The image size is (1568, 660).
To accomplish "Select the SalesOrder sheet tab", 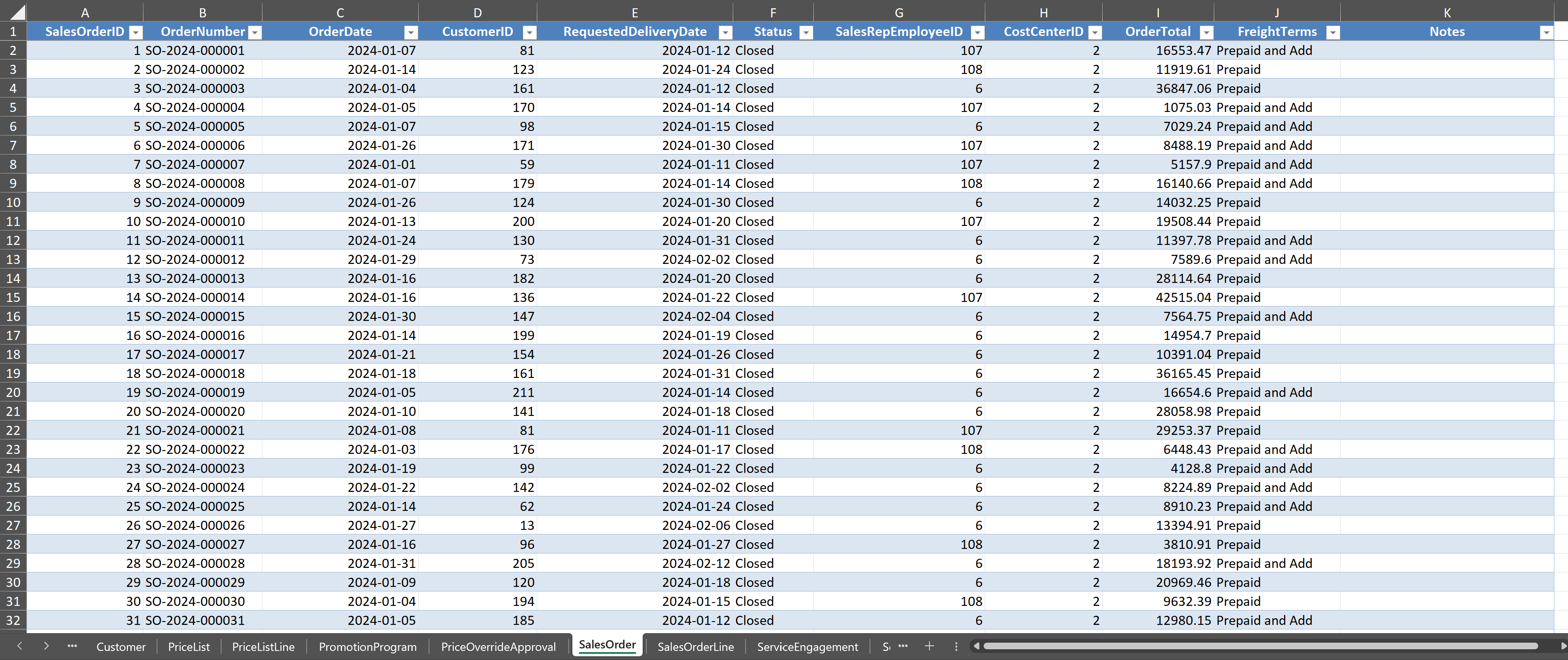I will point(608,645).
